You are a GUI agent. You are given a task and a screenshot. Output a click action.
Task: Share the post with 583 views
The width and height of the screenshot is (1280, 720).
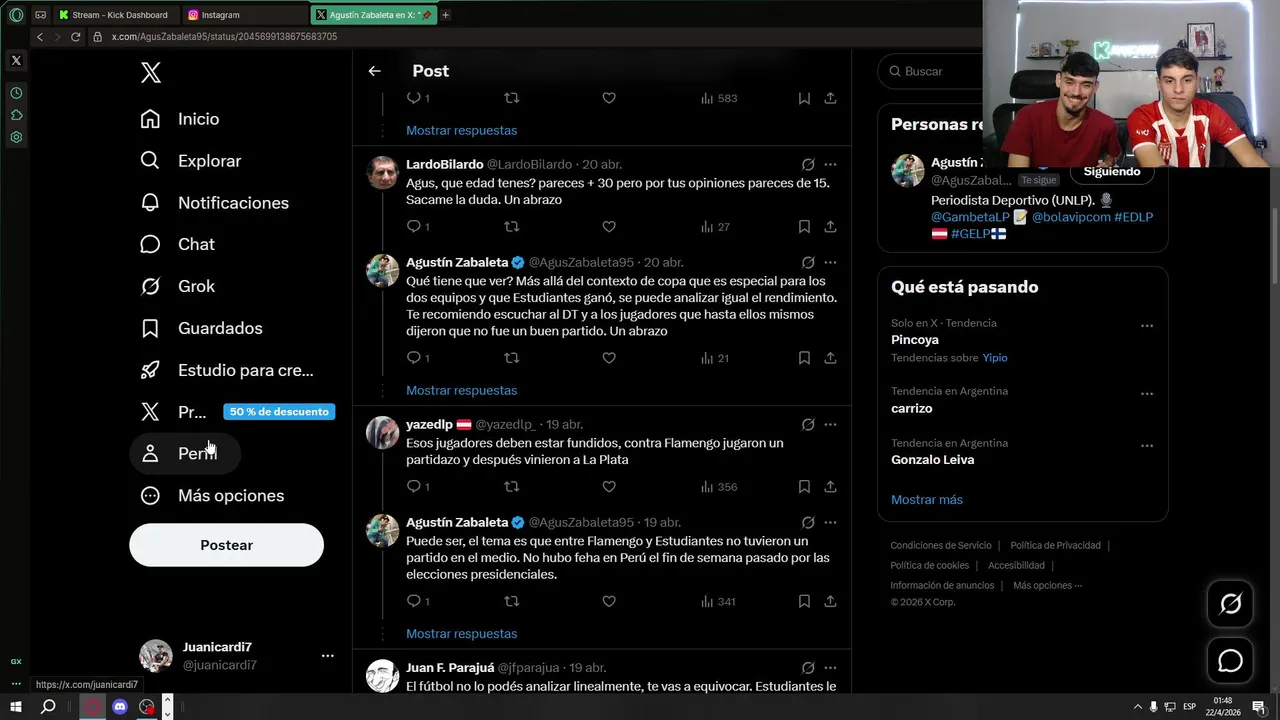pyautogui.click(x=830, y=98)
